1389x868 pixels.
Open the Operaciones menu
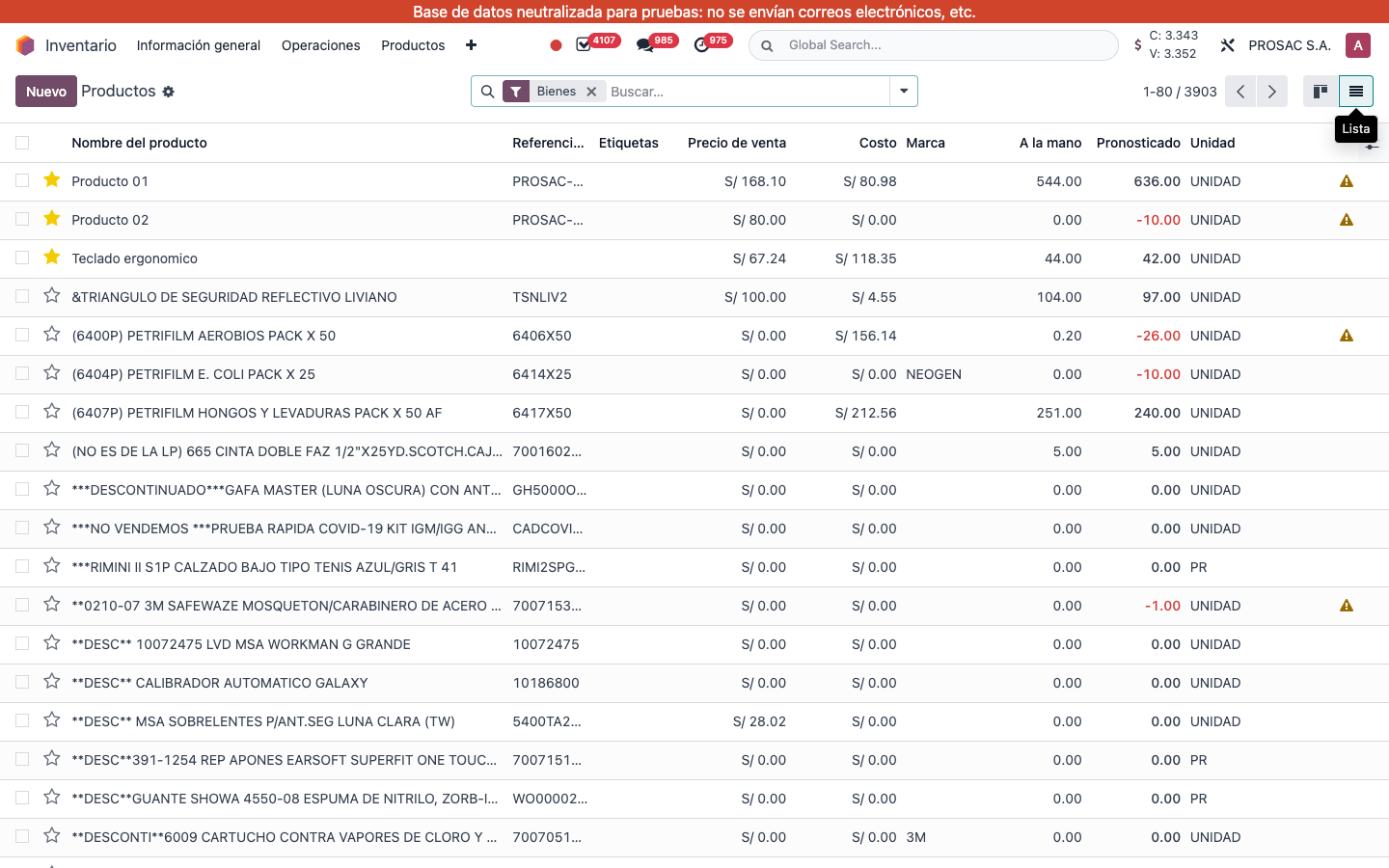[320, 45]
